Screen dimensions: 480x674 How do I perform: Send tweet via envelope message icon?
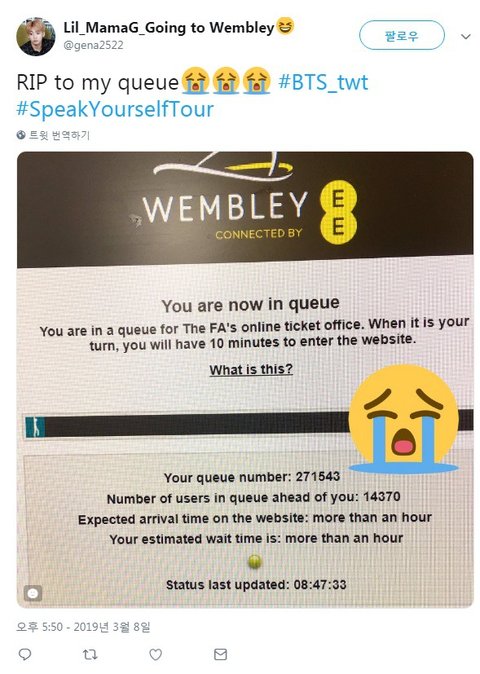tap(220, 654)
